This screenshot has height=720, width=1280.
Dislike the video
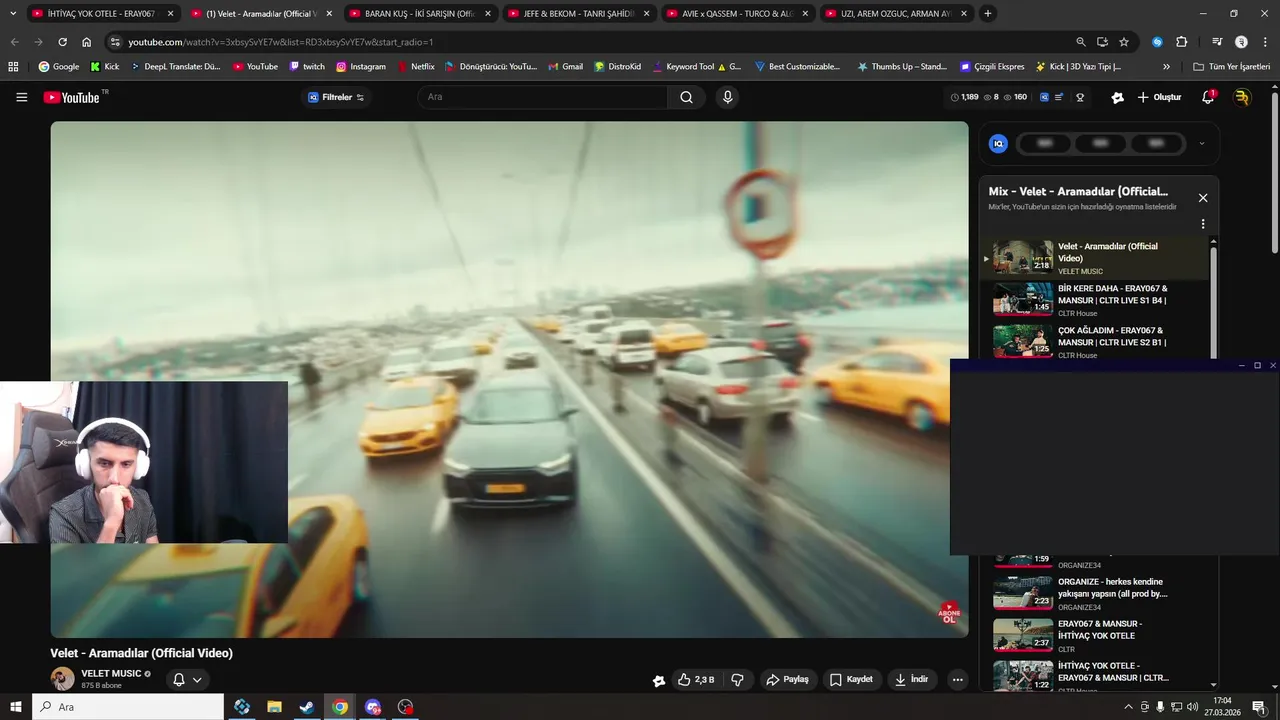click(x=737, y=679)
